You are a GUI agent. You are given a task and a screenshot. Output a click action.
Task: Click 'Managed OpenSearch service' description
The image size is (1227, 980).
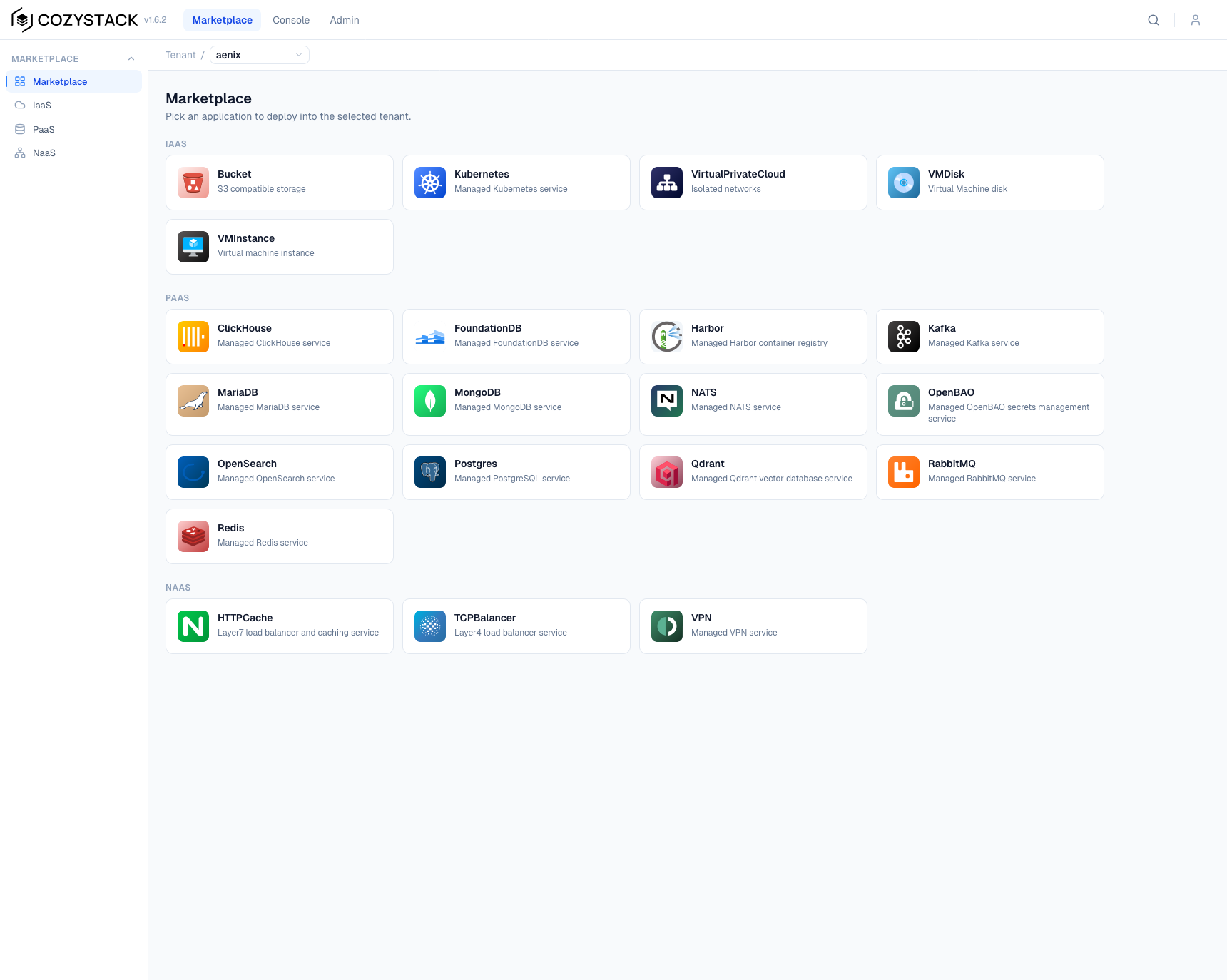pos(276,479)
